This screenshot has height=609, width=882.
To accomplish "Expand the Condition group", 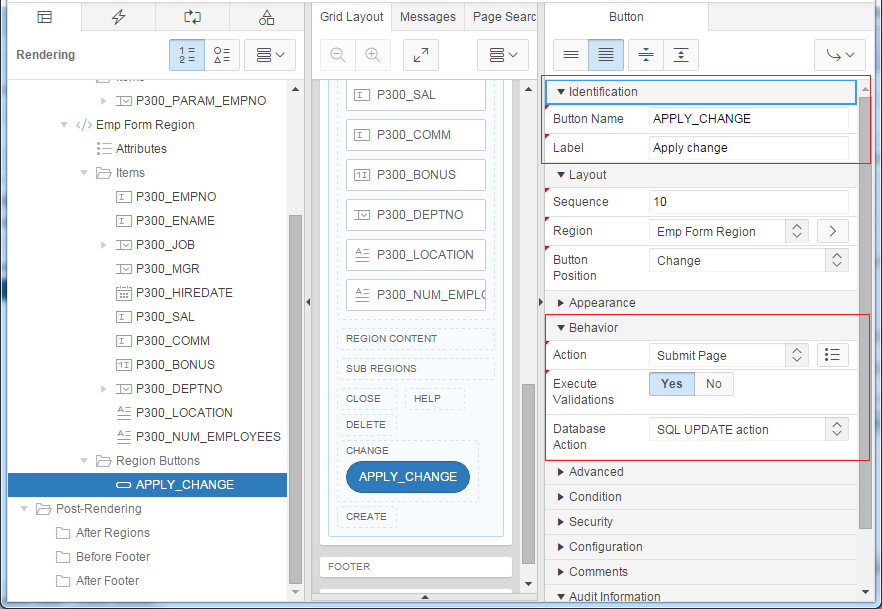I will 560,497.
